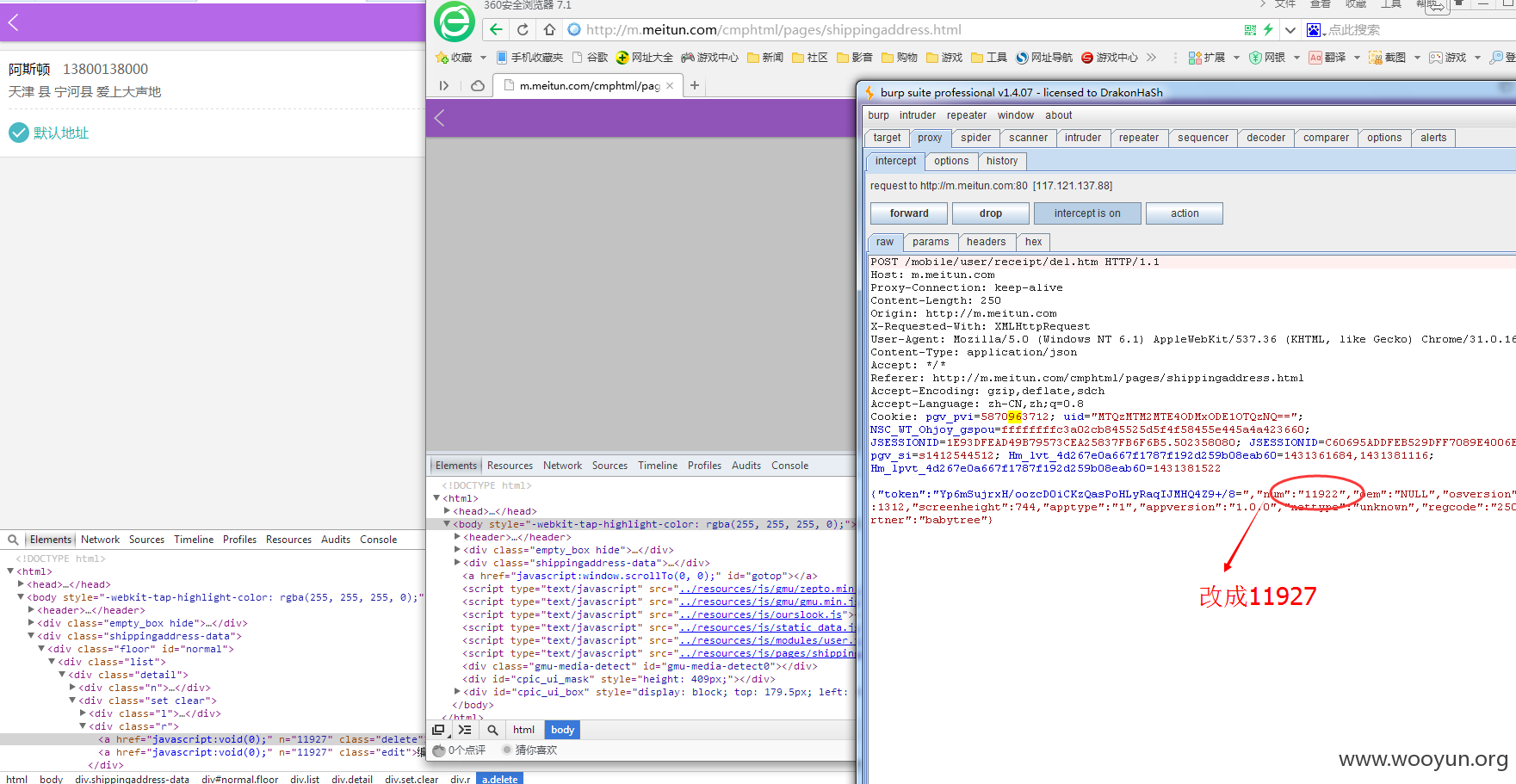Close the m.meitun.com browser tab
This screenshot has width=1516, height=784.
point(670,85)
